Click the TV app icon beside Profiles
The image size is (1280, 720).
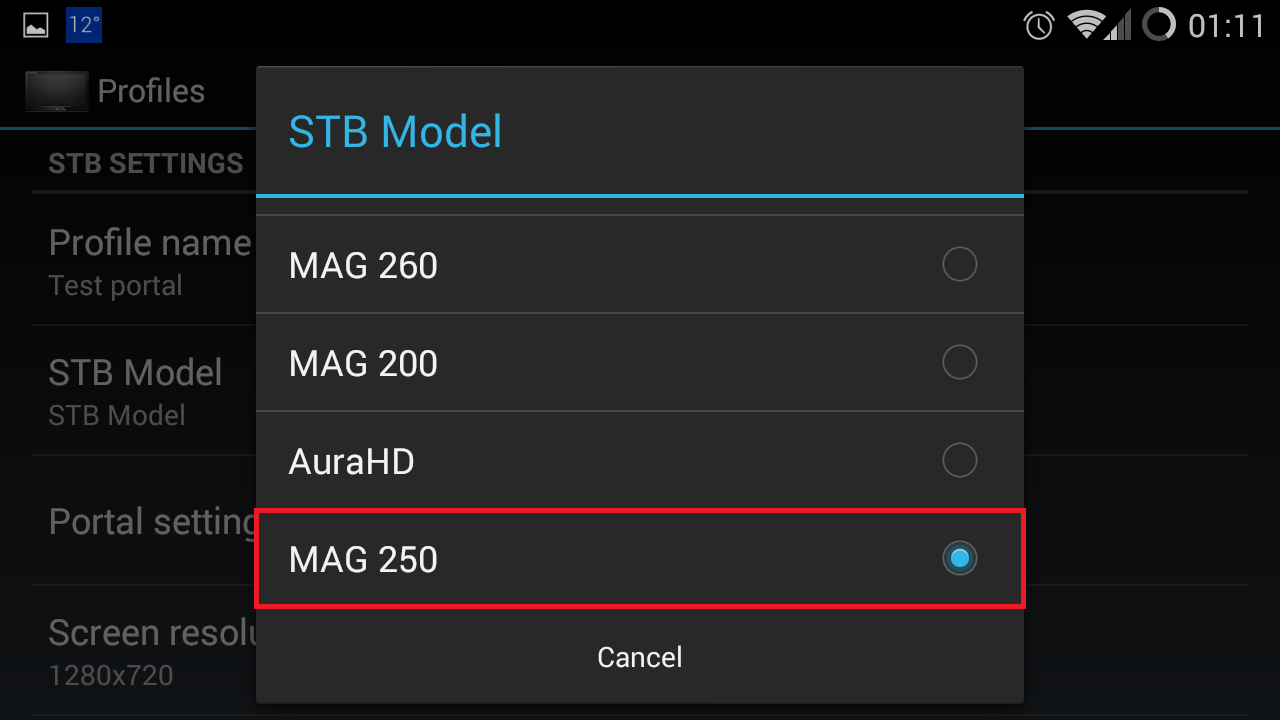coord(56,91)
